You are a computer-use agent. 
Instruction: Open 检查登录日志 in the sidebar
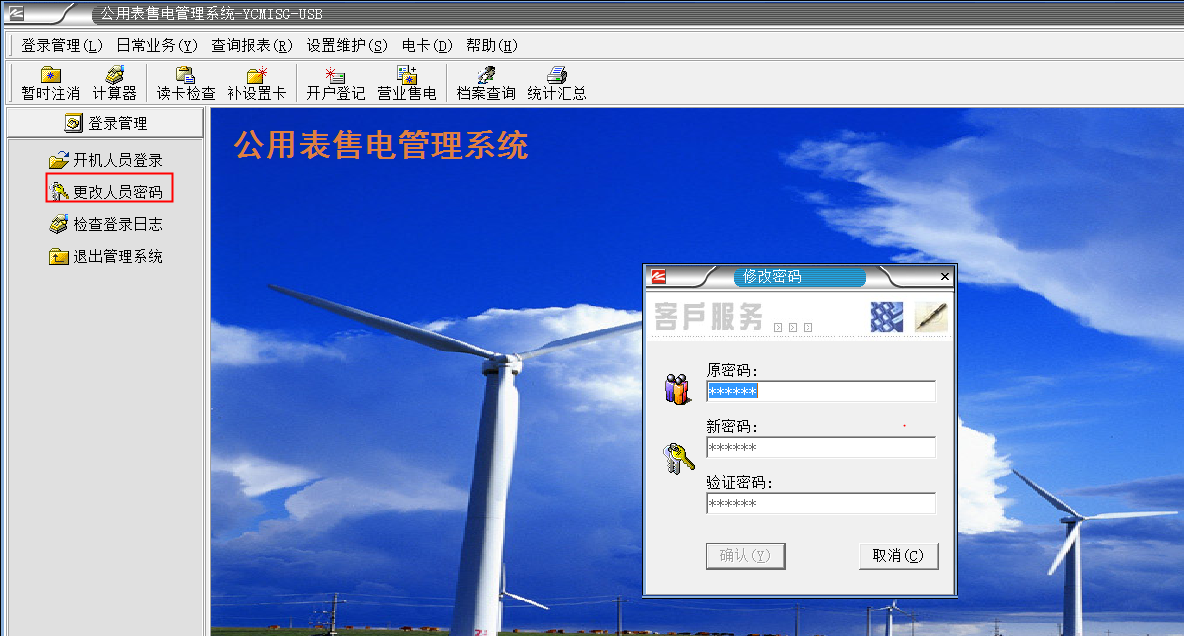tap(106, 224)
